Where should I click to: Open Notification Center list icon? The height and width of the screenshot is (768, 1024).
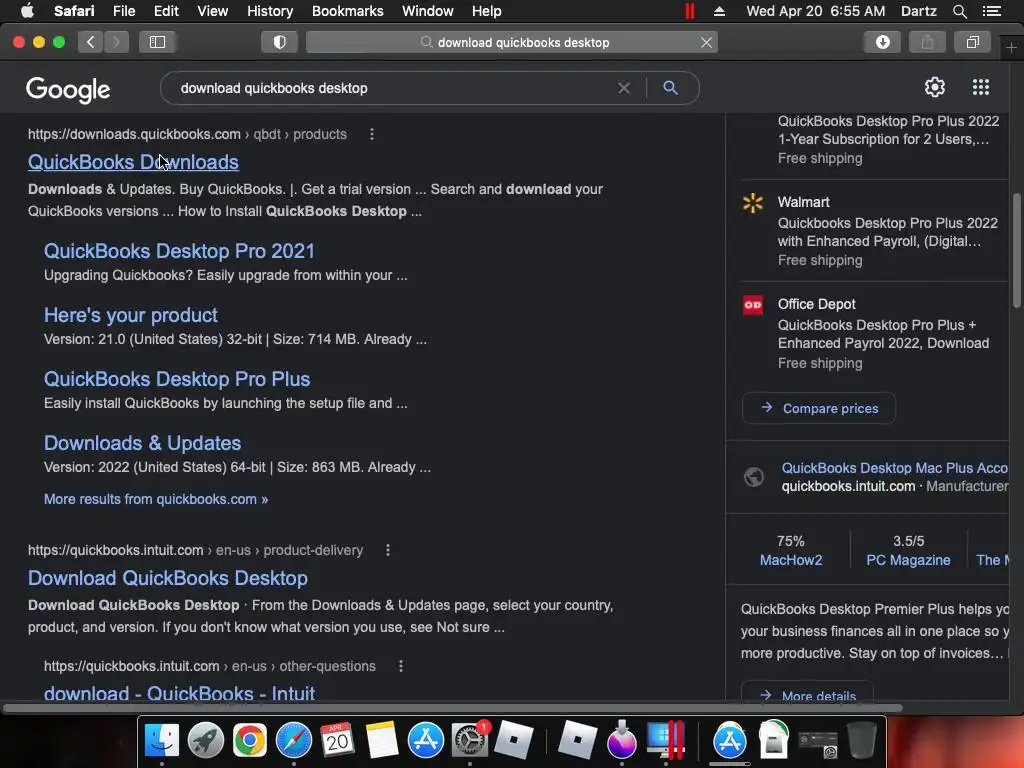[991, 11]
